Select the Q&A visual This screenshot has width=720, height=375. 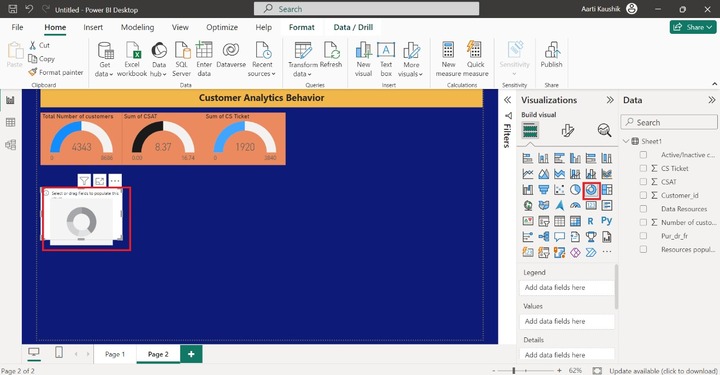(559, 237)
